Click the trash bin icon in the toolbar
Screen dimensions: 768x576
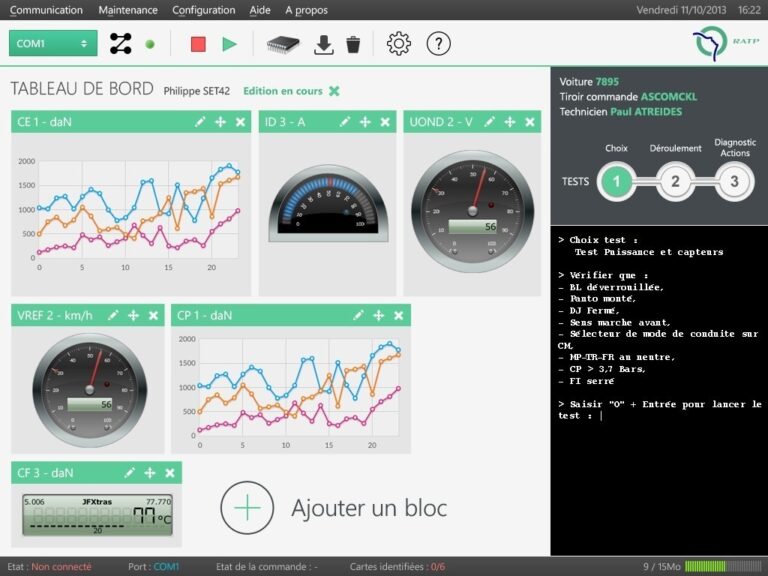(x=353, y=45)
